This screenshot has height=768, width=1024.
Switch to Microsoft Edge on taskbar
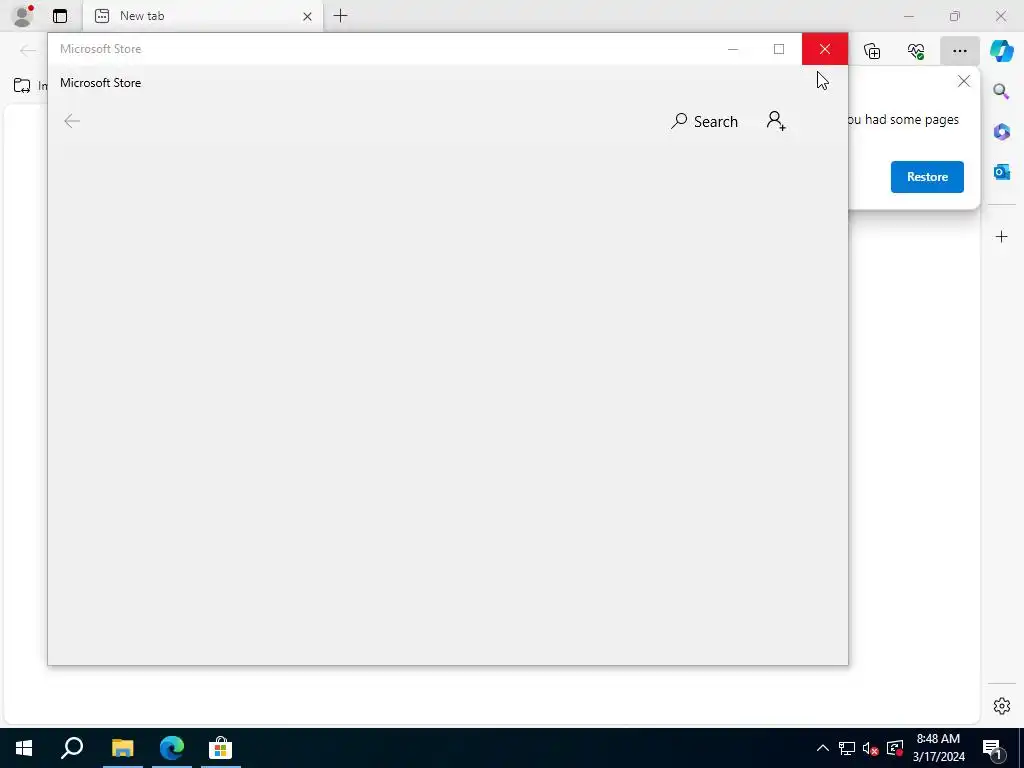[x=172, y=748]
